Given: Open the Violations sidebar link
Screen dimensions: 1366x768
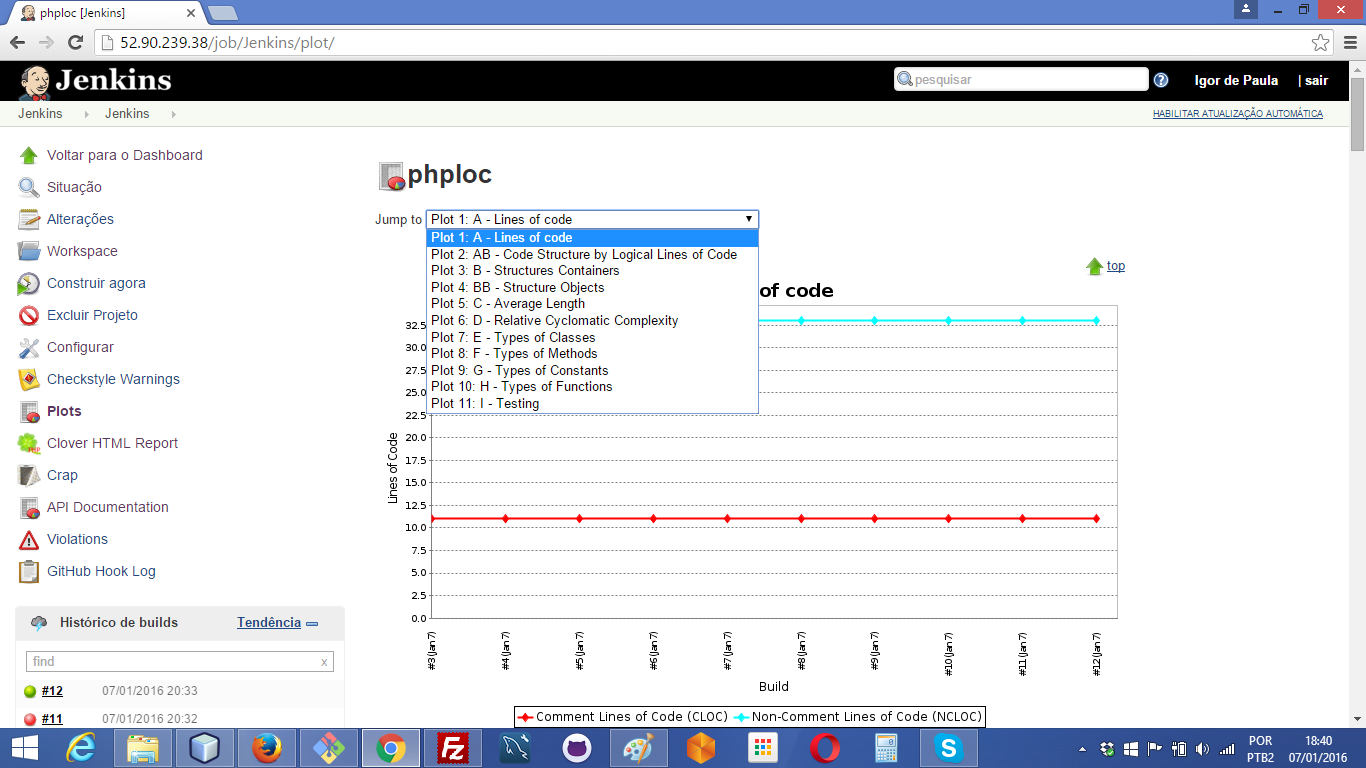Looking at the screenshot, I should (77, 539).
